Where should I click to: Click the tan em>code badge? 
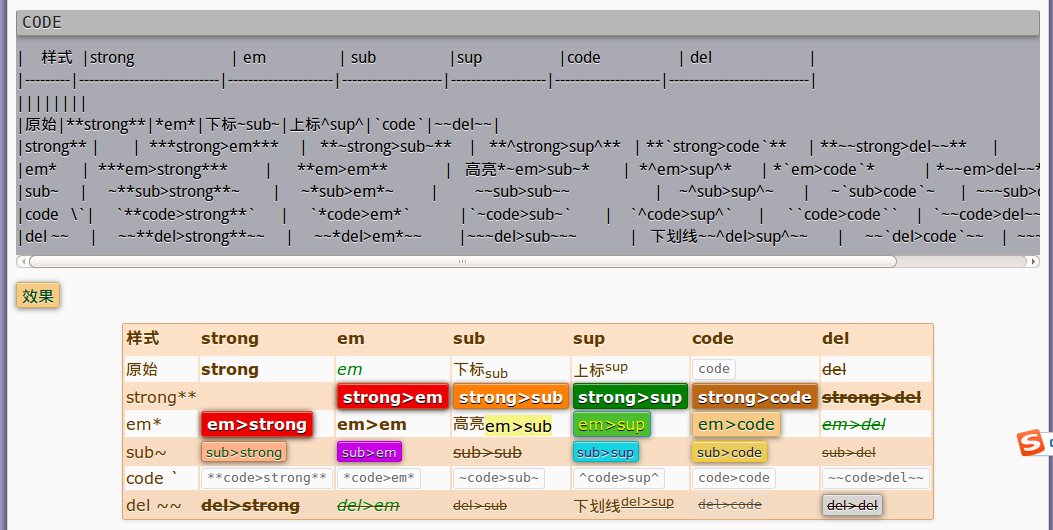pyautogui.click(x=736, y=424)
